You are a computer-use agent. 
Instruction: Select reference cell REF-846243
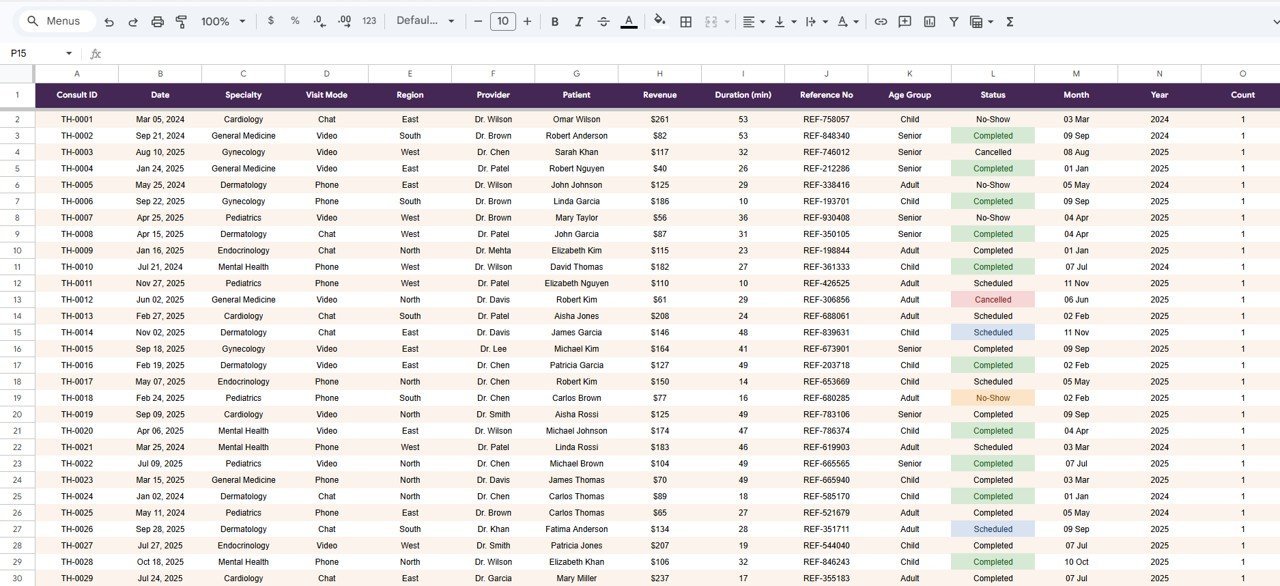(827, 562)
